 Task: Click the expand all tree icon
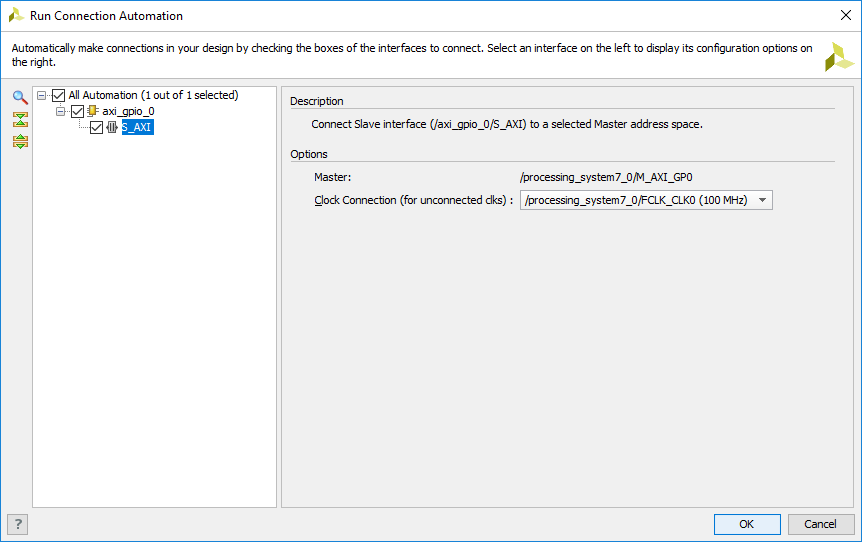pyautogui.click(x=20, y=141)
